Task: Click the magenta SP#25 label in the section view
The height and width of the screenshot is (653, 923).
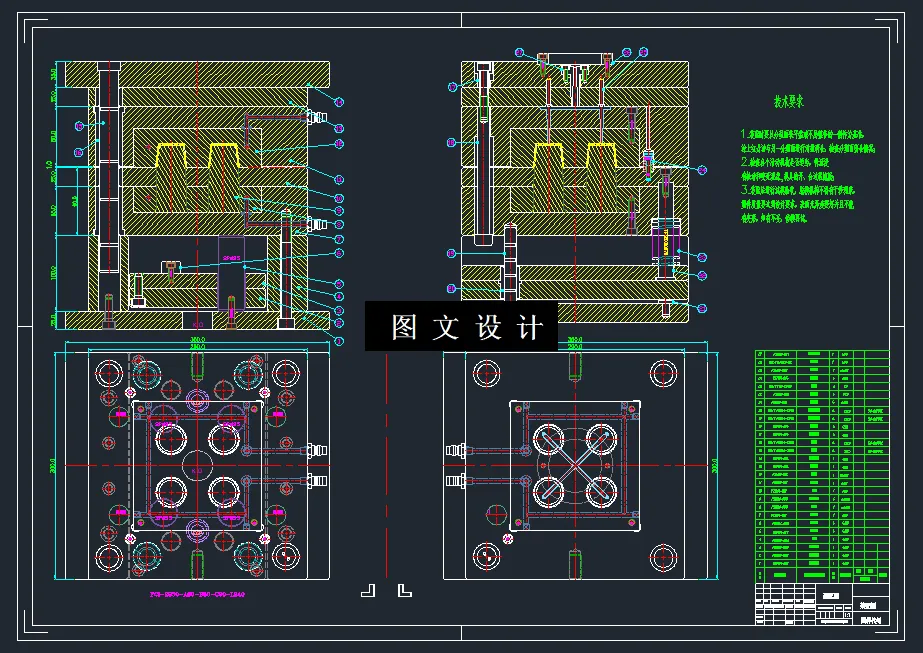Action: 231,258
